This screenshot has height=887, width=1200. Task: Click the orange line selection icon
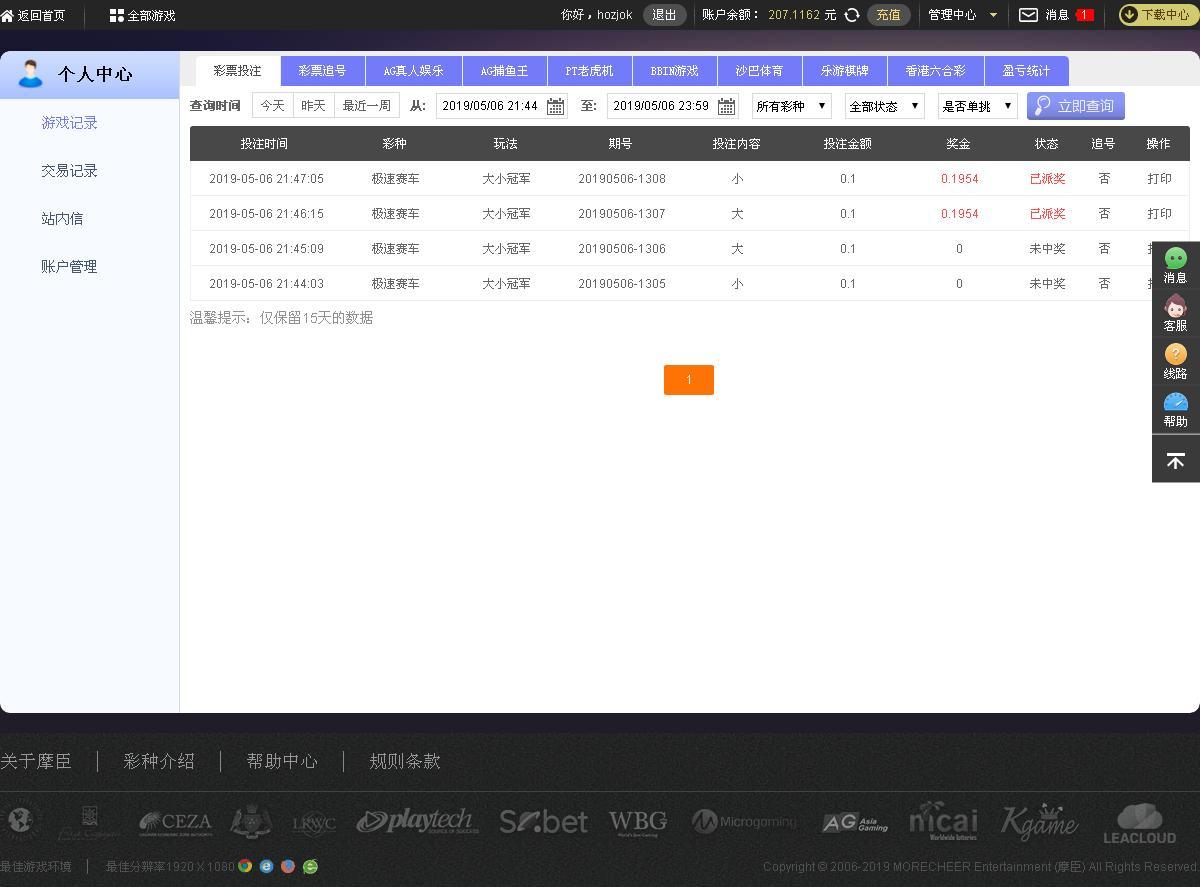coord(1175,355)
